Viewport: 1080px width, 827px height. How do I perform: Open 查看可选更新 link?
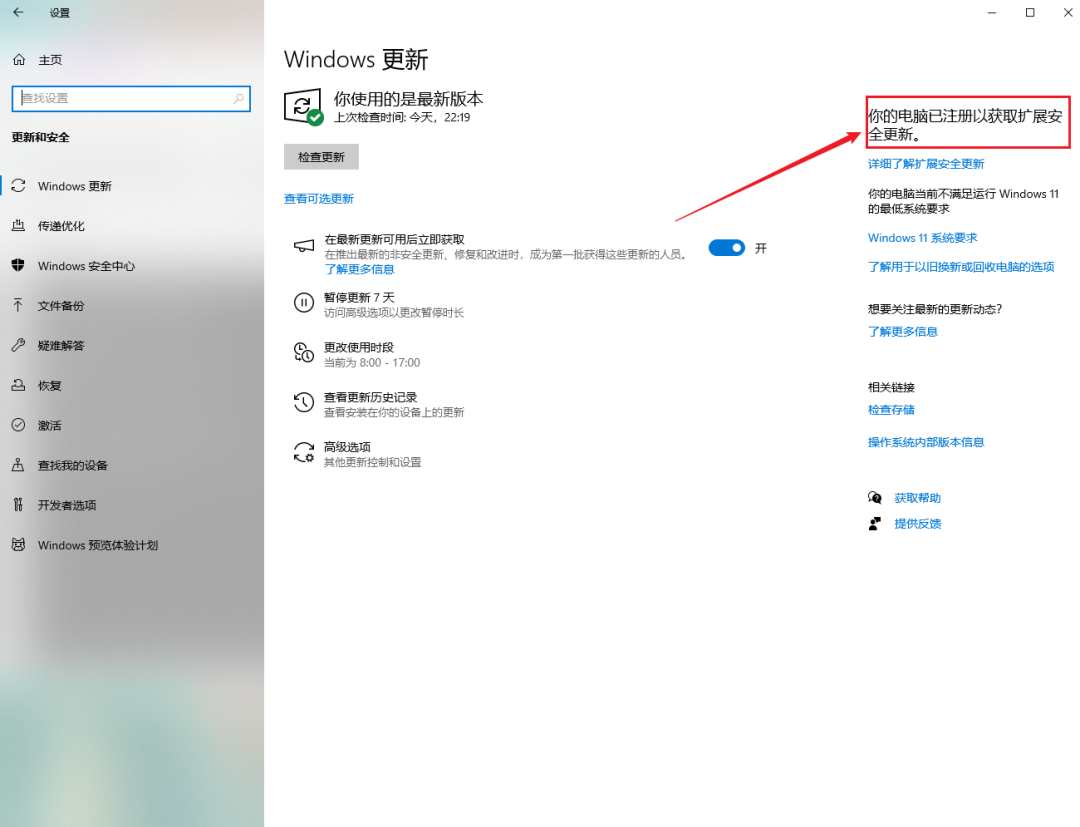[318, 198]
